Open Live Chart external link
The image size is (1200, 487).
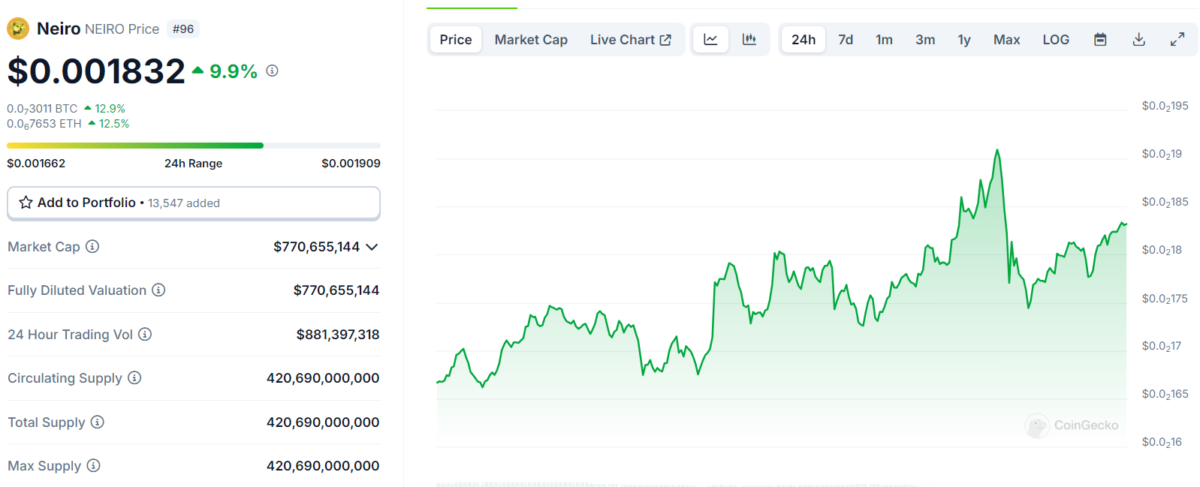pyautogui.click(x=630, y=40)
